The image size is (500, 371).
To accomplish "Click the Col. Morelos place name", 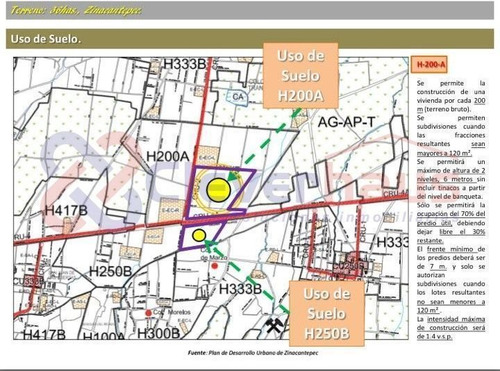I will click(172, 312).
